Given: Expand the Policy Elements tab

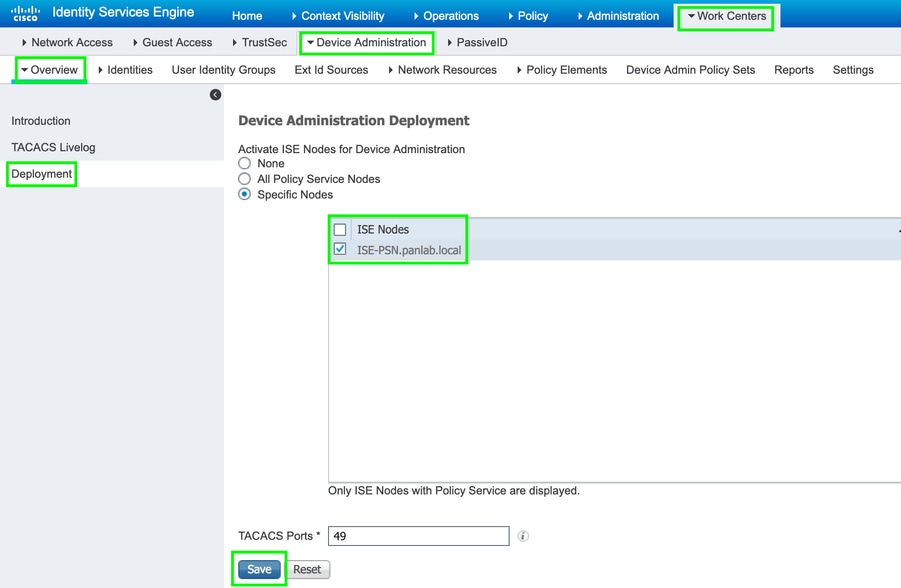Looking at the screenshot, I should 562,70.
